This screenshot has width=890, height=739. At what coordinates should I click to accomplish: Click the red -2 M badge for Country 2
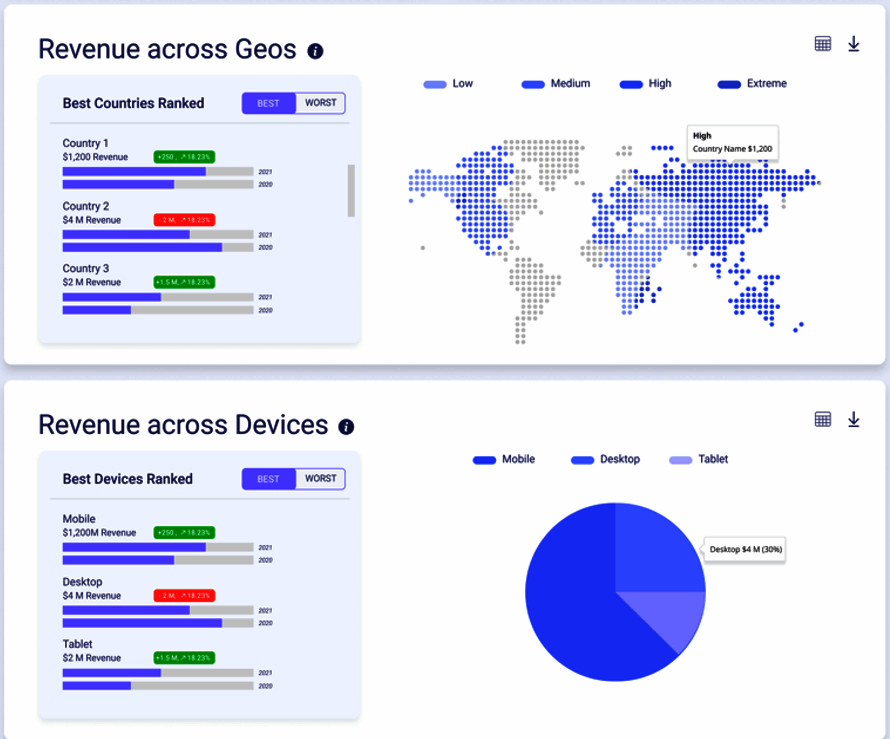tap(184, 220)
